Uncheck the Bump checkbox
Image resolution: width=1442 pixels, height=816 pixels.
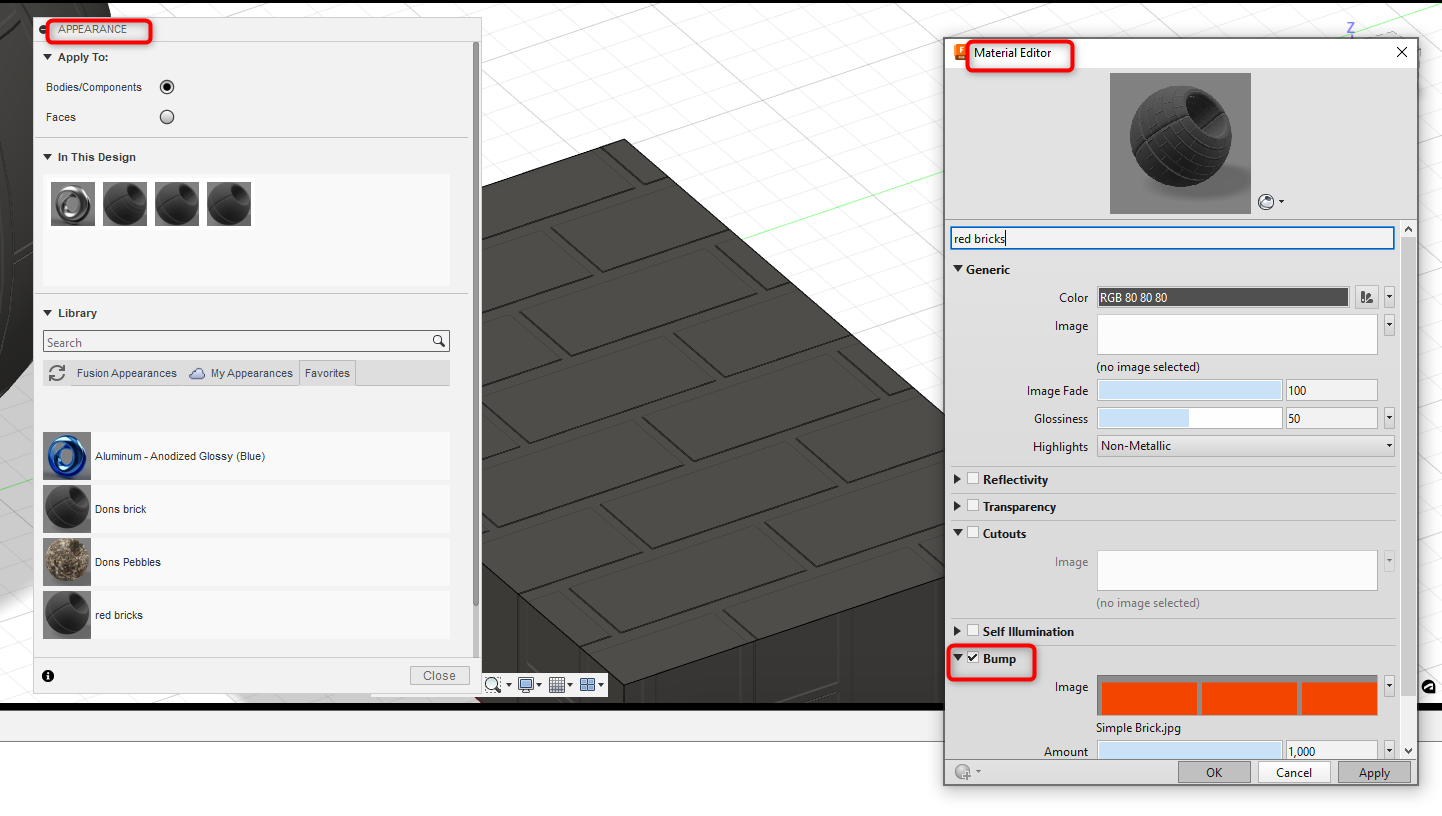972,657
